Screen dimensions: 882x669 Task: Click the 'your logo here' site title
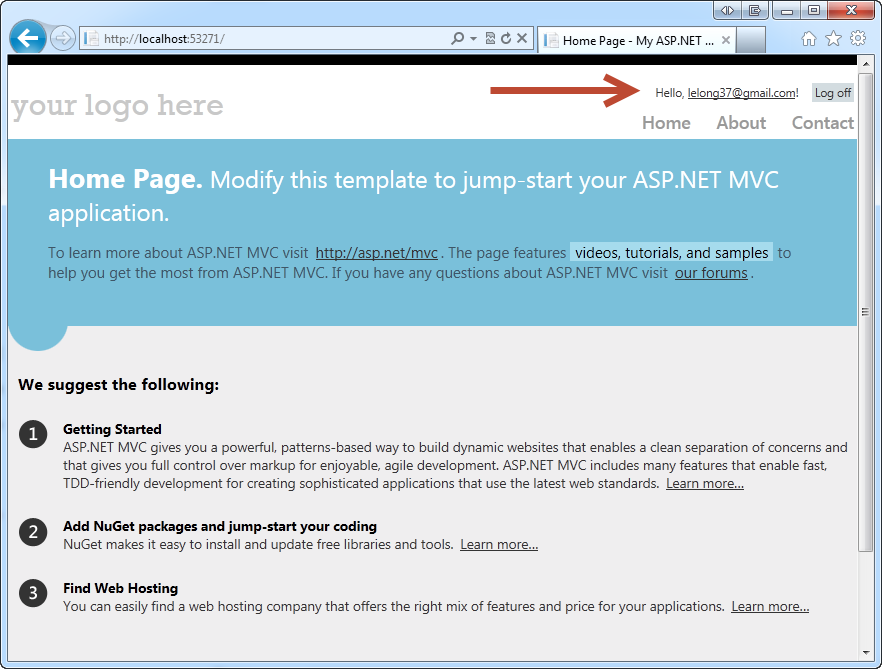pos(118,106)
